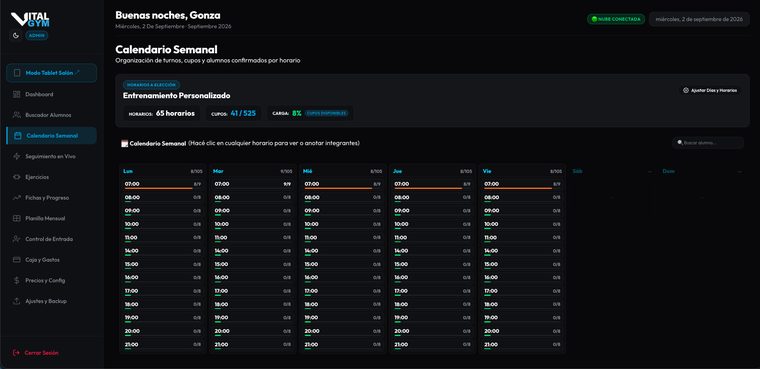Viewport: 760px width, 369px height.
Task: Open Tuesday 17:00 slot
Action: (x=253, y=292)
